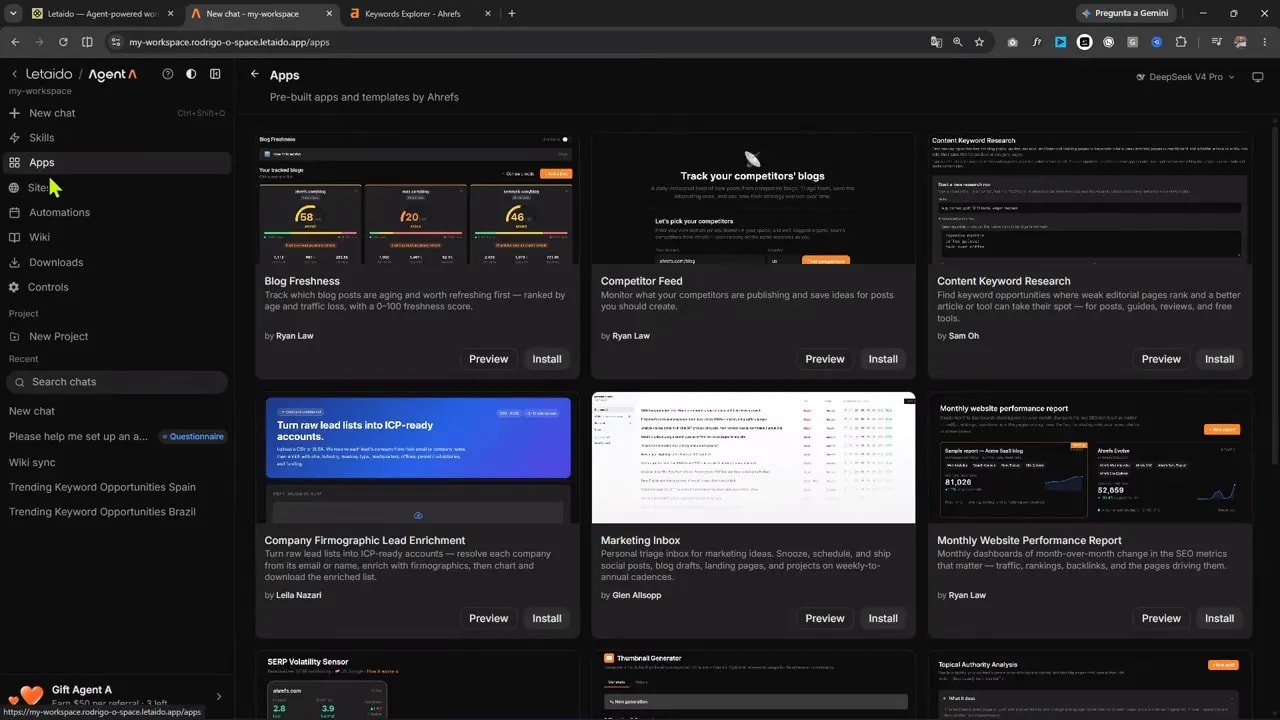Open the help question mark icon
Viewport: 1280px width, 720px height.
pos(167,75)
